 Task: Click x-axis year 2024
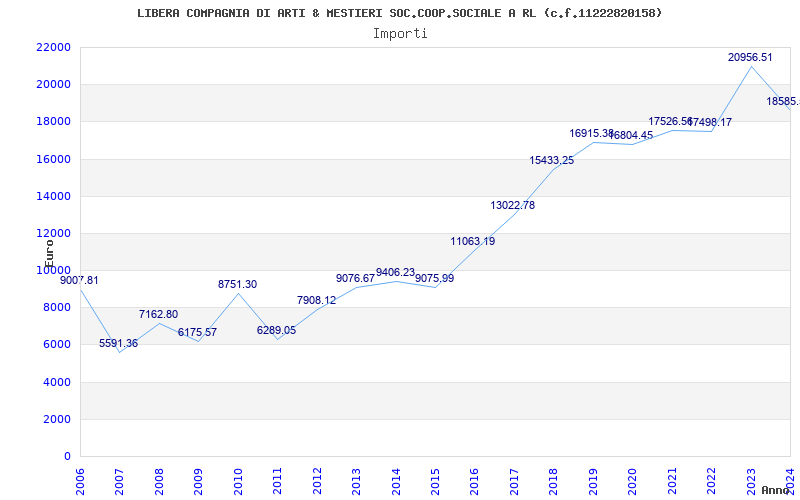(790, 481)
